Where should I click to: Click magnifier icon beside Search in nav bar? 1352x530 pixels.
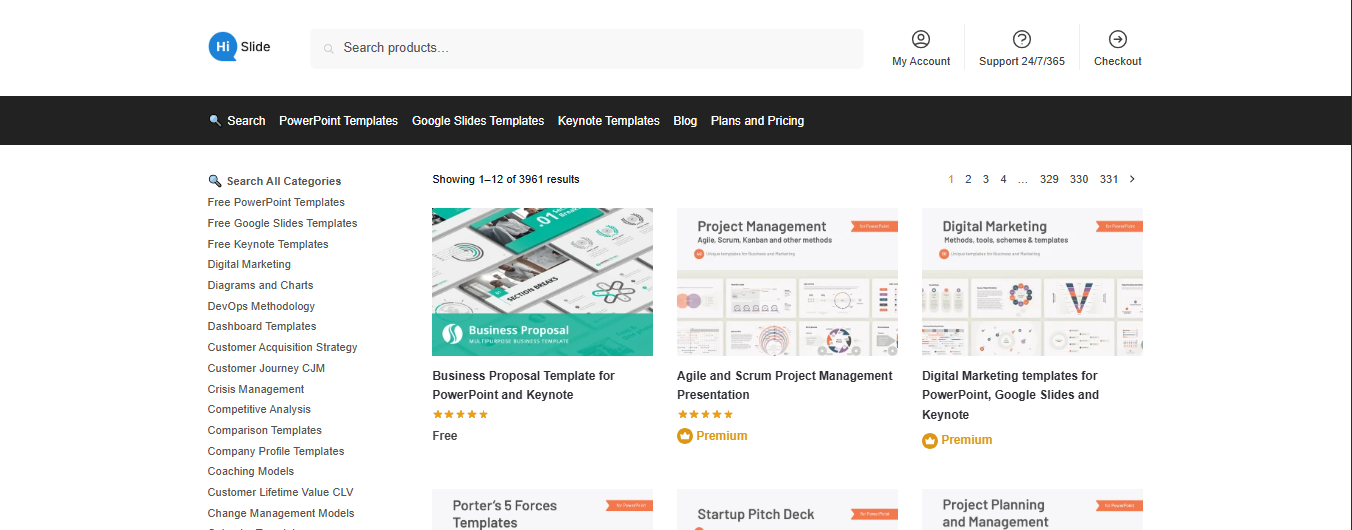[215, 120]
